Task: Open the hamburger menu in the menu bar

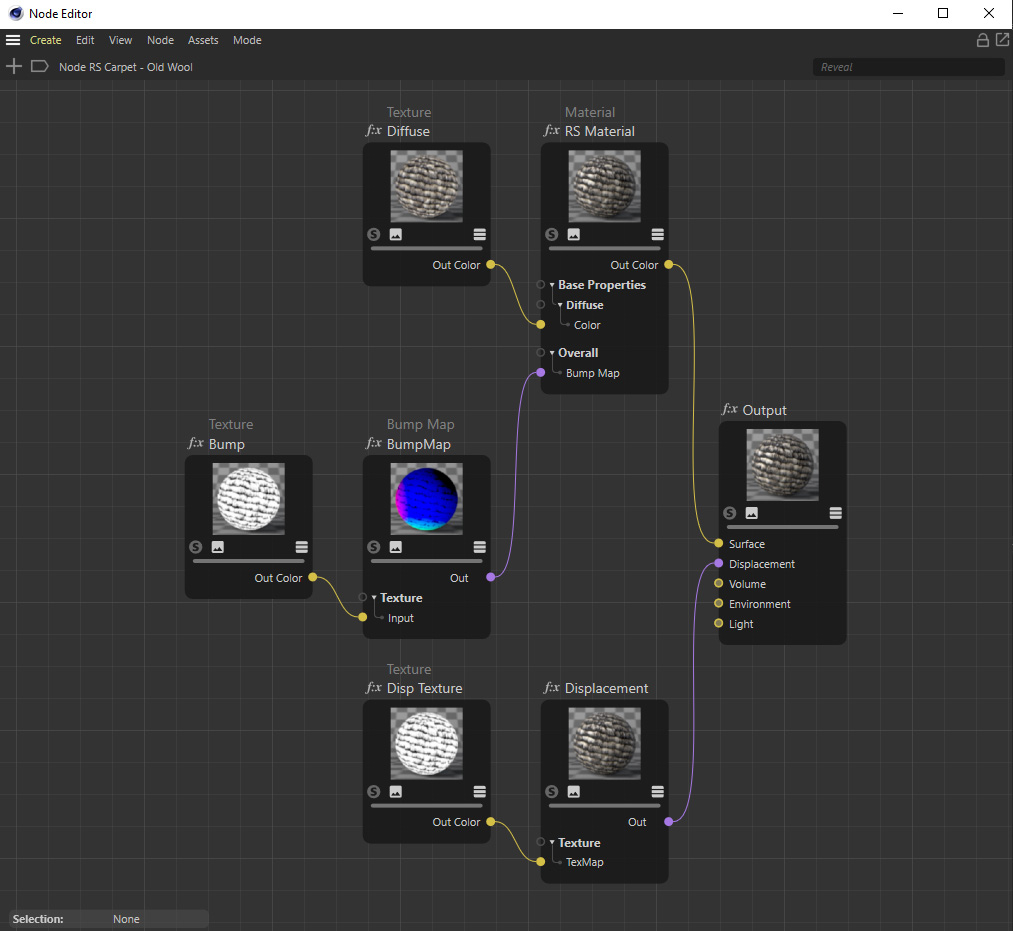Action: tap(13, 41)
